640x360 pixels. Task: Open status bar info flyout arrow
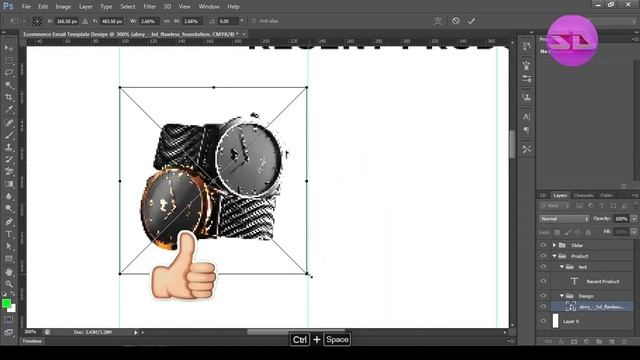coord(136,332)
